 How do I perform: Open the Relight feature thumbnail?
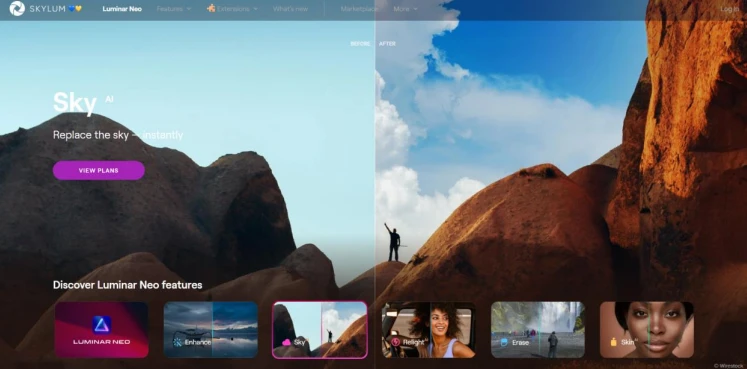pyautogui.click(x=429, y=329)
